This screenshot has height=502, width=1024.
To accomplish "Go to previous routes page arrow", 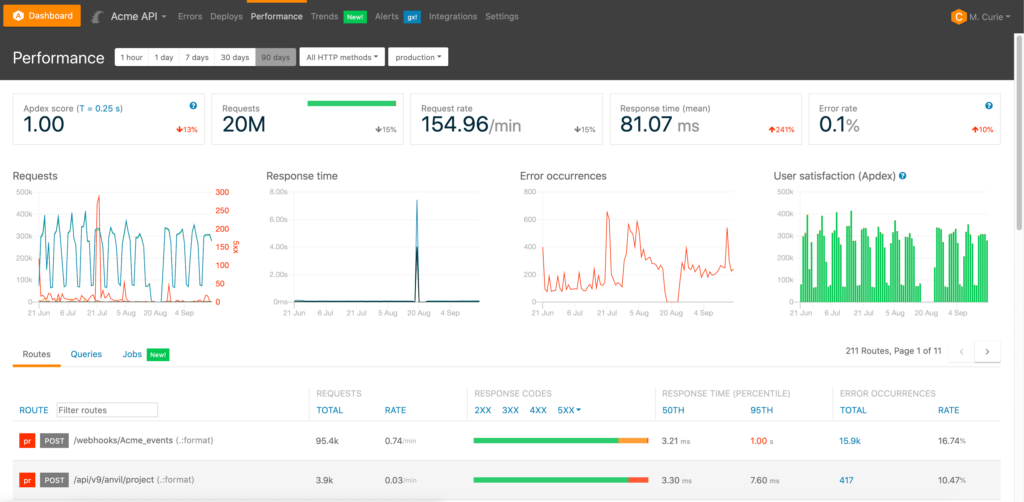I will tap(961, 351).
